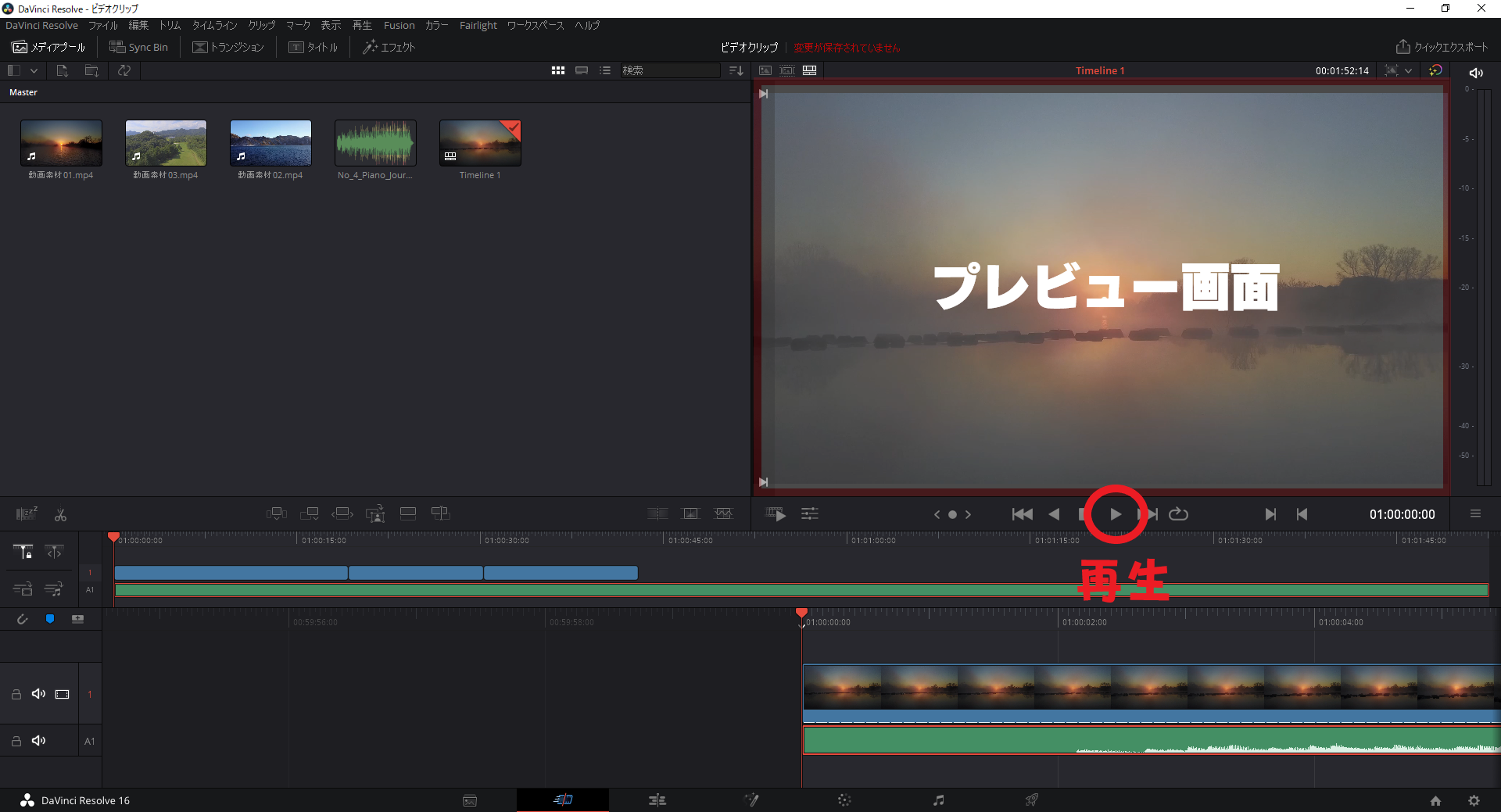1501x812 pixels.
Task: Click the jog wheel dot control
Action: coord(952,514)
